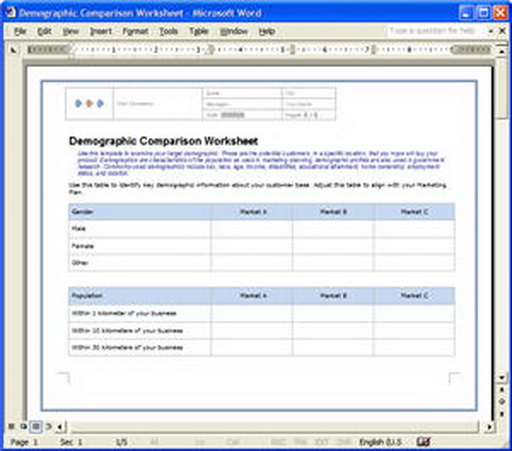Image resolution: width=512 pixels, height=451 pixels.
Task: Go to next page browse button
Action: click(502, 414)
